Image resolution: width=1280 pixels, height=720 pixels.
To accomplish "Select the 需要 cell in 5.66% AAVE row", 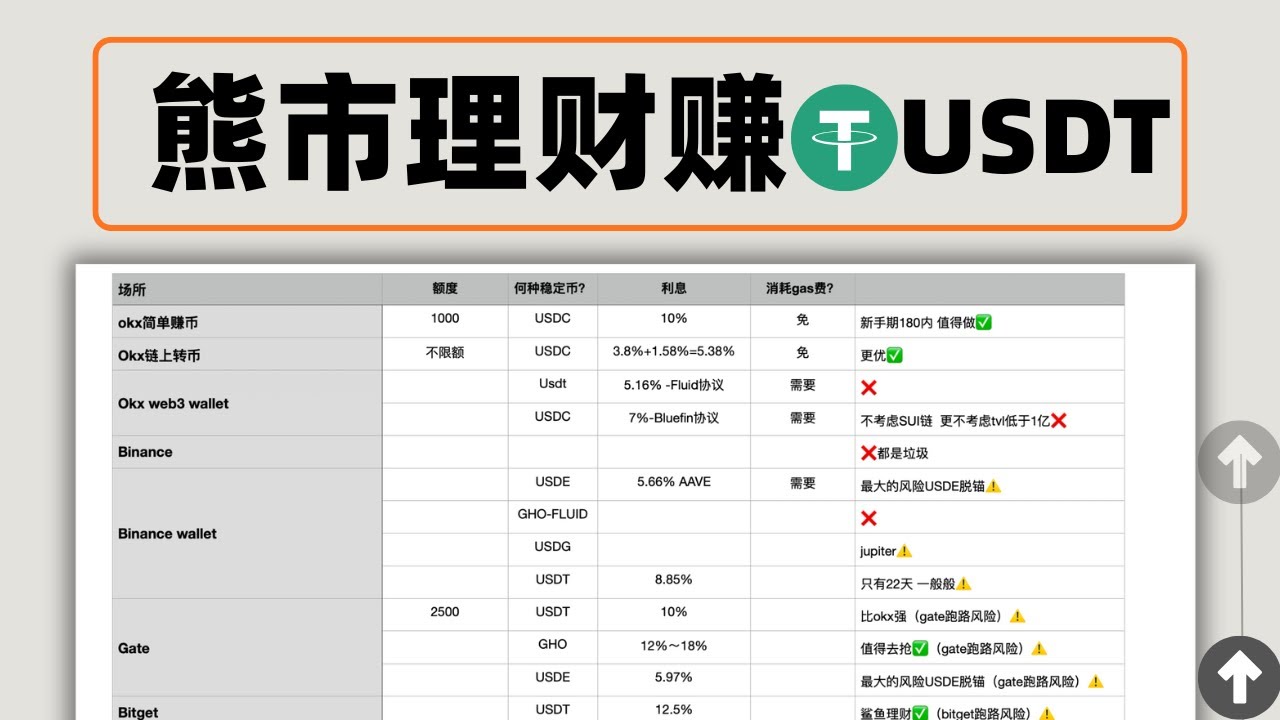I will coord(803,482).
